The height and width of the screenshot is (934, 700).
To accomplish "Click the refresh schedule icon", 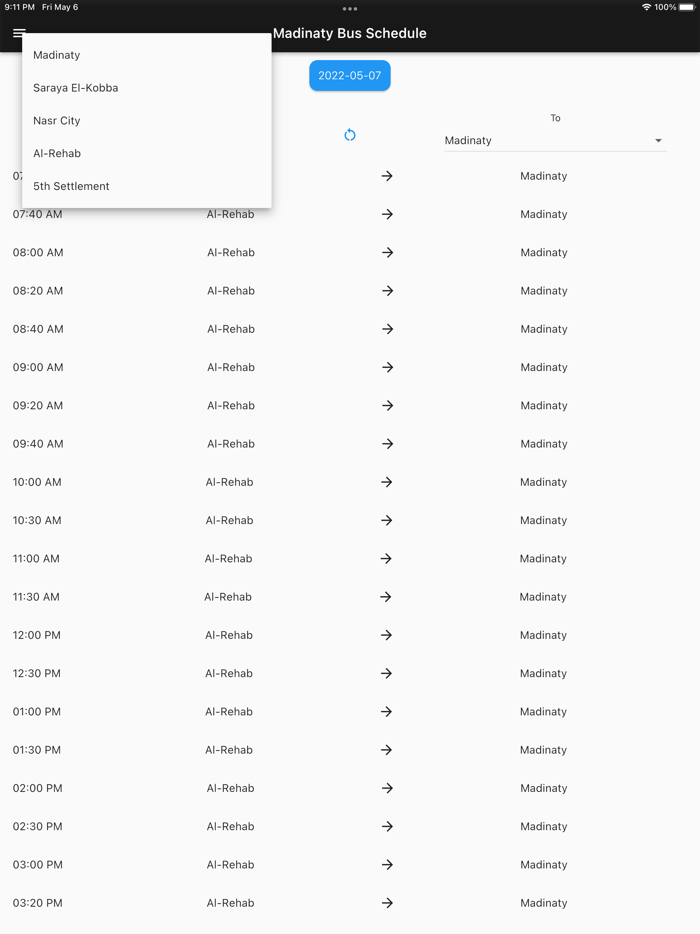I will pos(350,134).
